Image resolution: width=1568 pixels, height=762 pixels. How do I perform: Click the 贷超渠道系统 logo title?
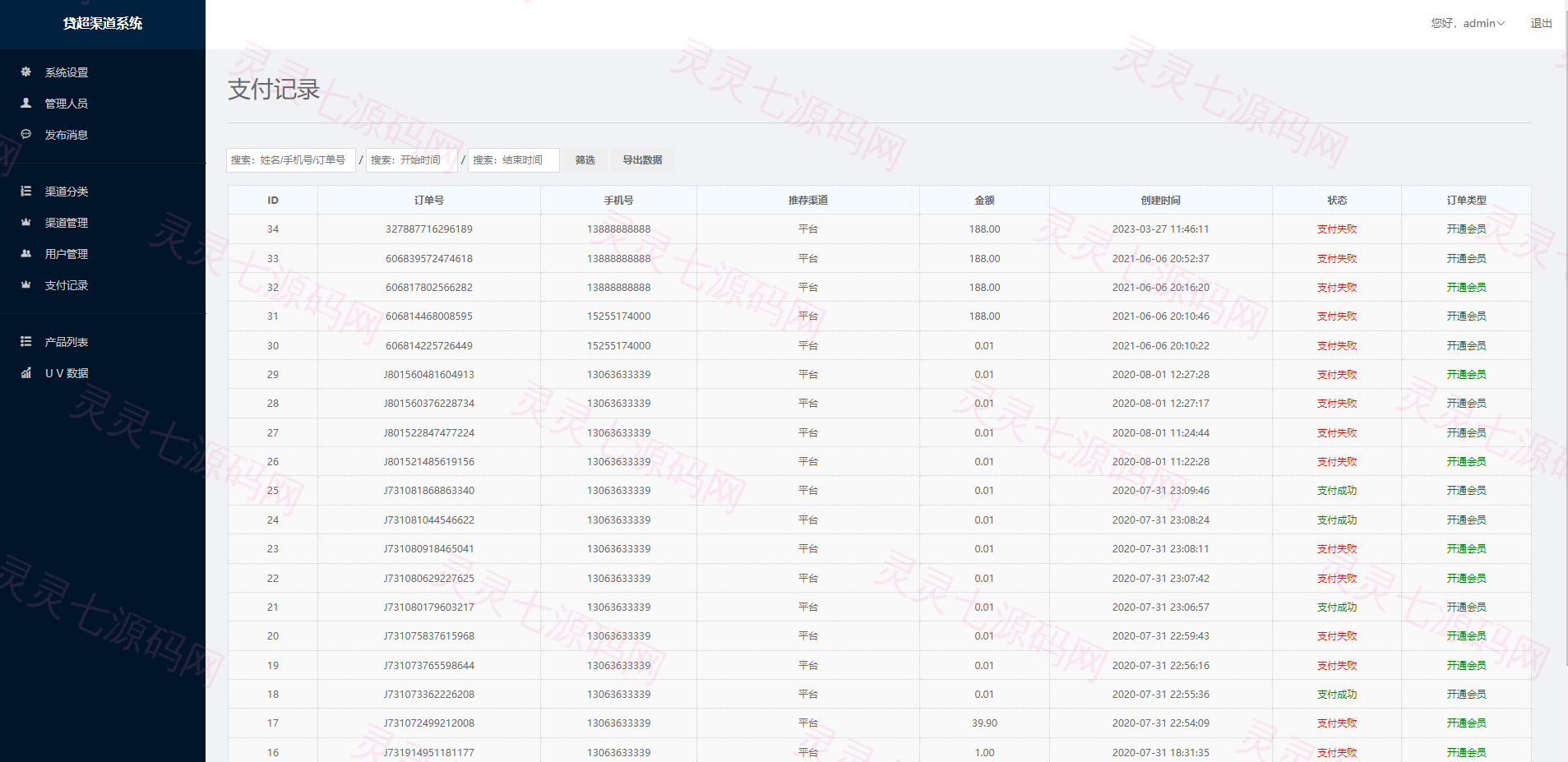click(103, 23)
